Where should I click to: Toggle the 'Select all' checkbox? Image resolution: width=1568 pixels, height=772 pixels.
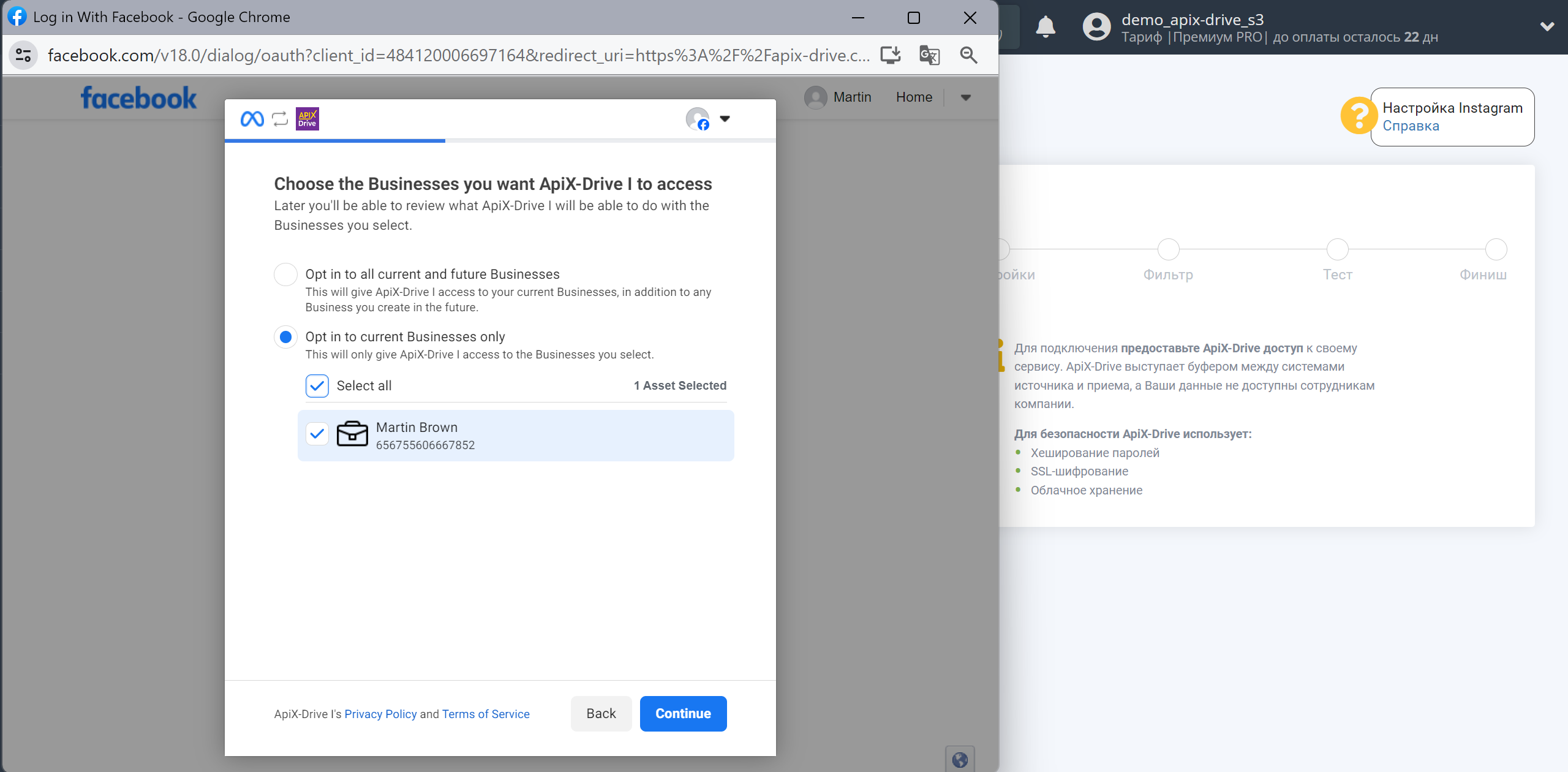pos(318,385)
